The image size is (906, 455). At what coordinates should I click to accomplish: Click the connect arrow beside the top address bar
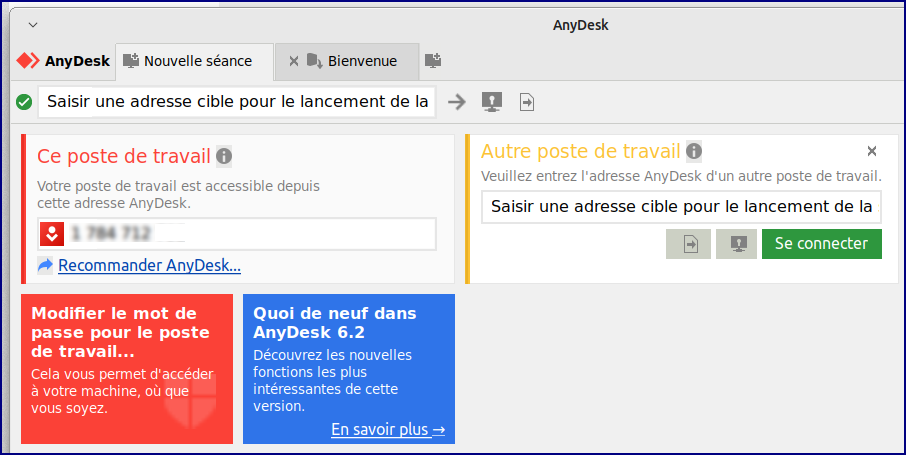click(457, 102)
